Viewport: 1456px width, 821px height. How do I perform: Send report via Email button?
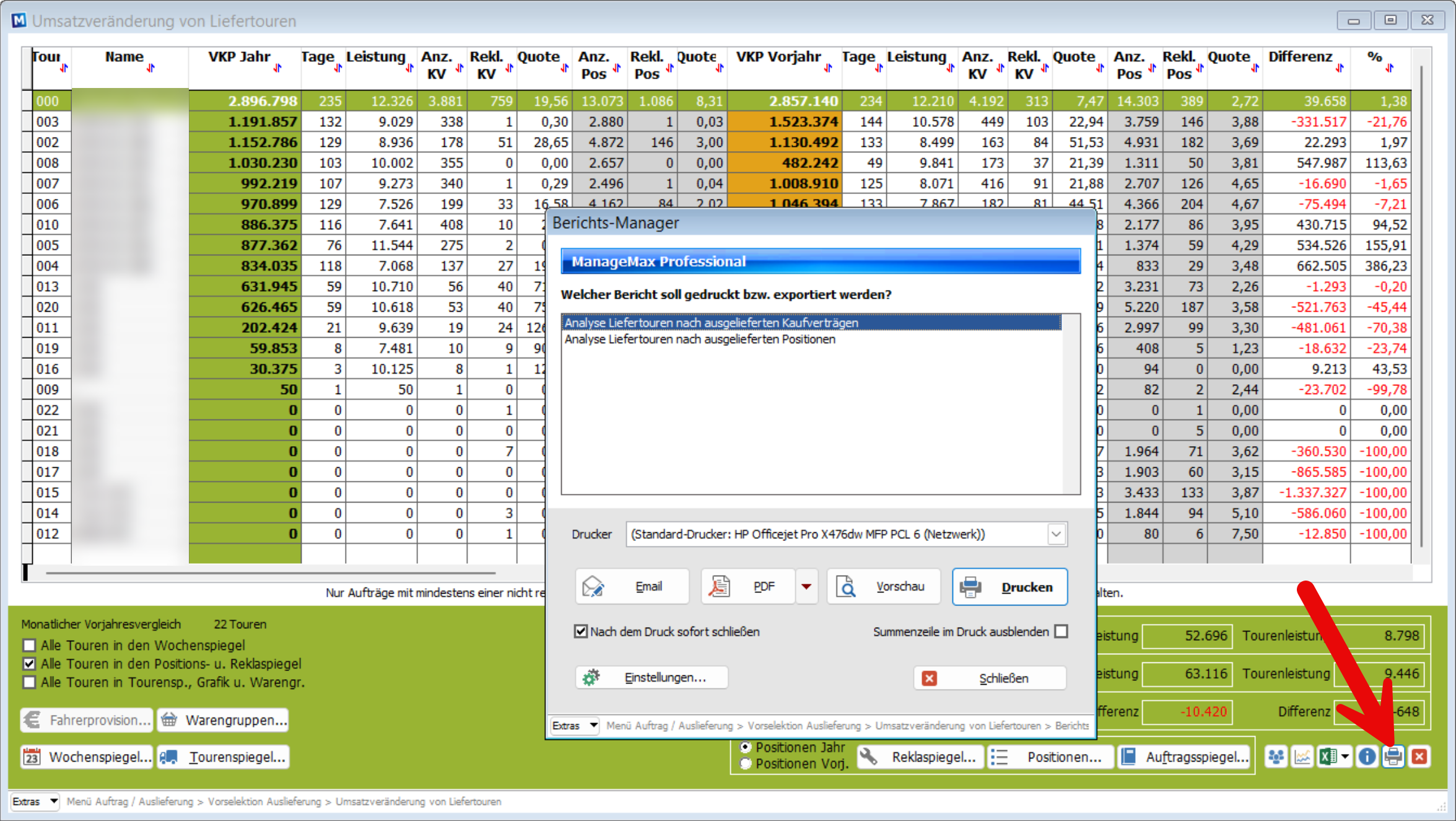(632, 586)
